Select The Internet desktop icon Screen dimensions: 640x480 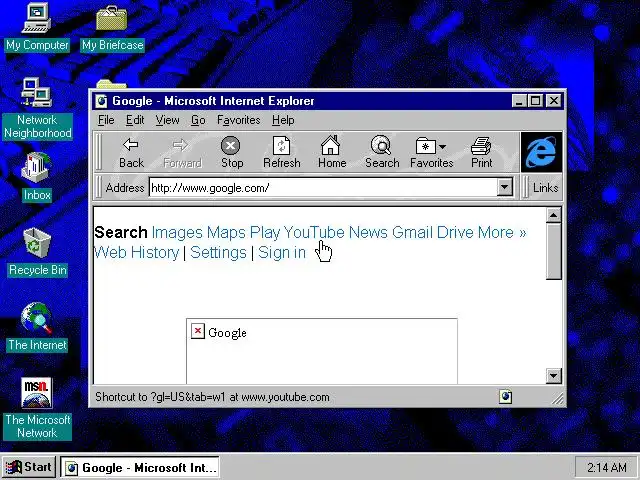[37, 327]
